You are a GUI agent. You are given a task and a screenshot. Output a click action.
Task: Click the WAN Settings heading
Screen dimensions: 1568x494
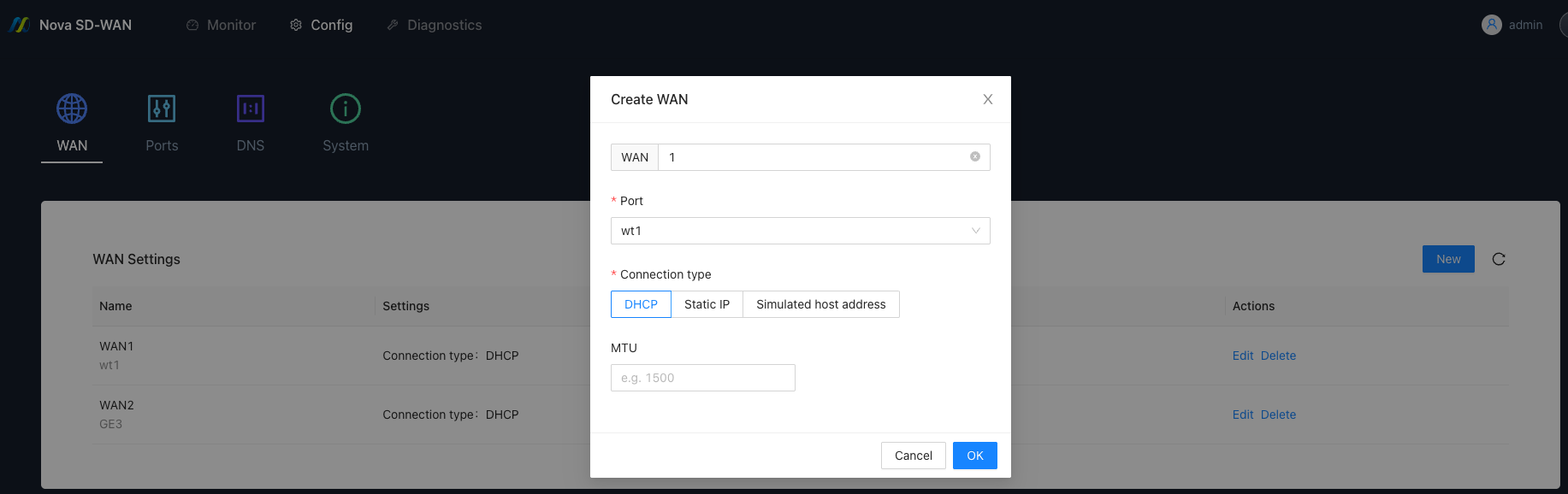(x=136, y=259)
